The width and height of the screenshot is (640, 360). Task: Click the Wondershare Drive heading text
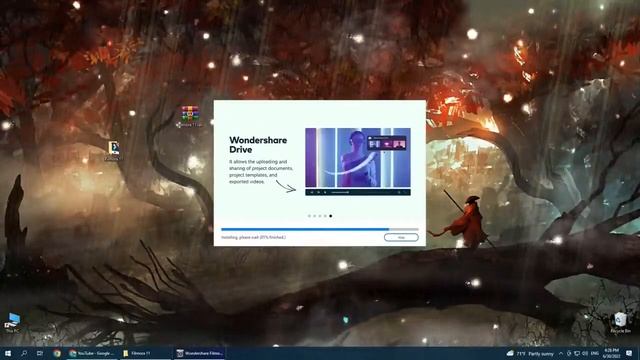pos(258,145)
